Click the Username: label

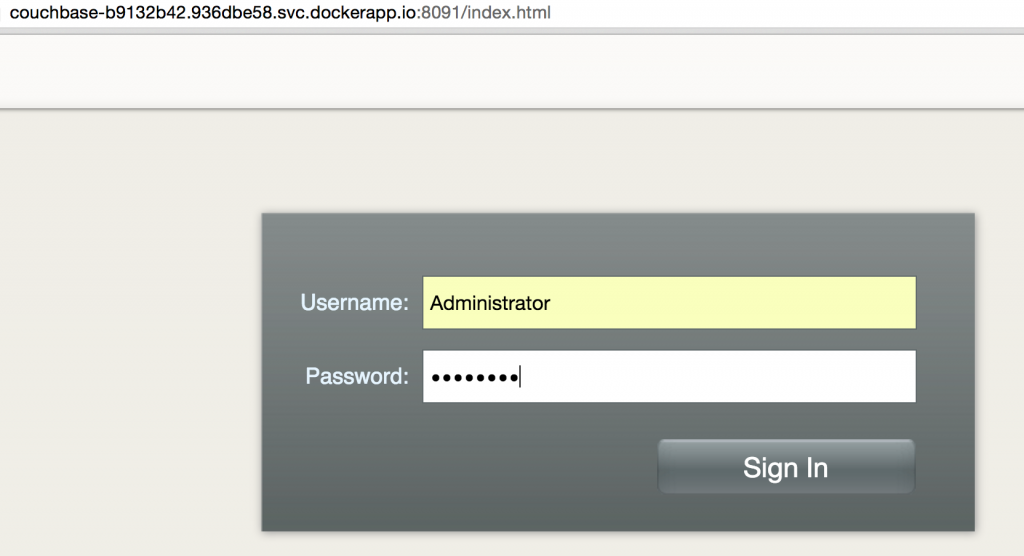point(354,303)
